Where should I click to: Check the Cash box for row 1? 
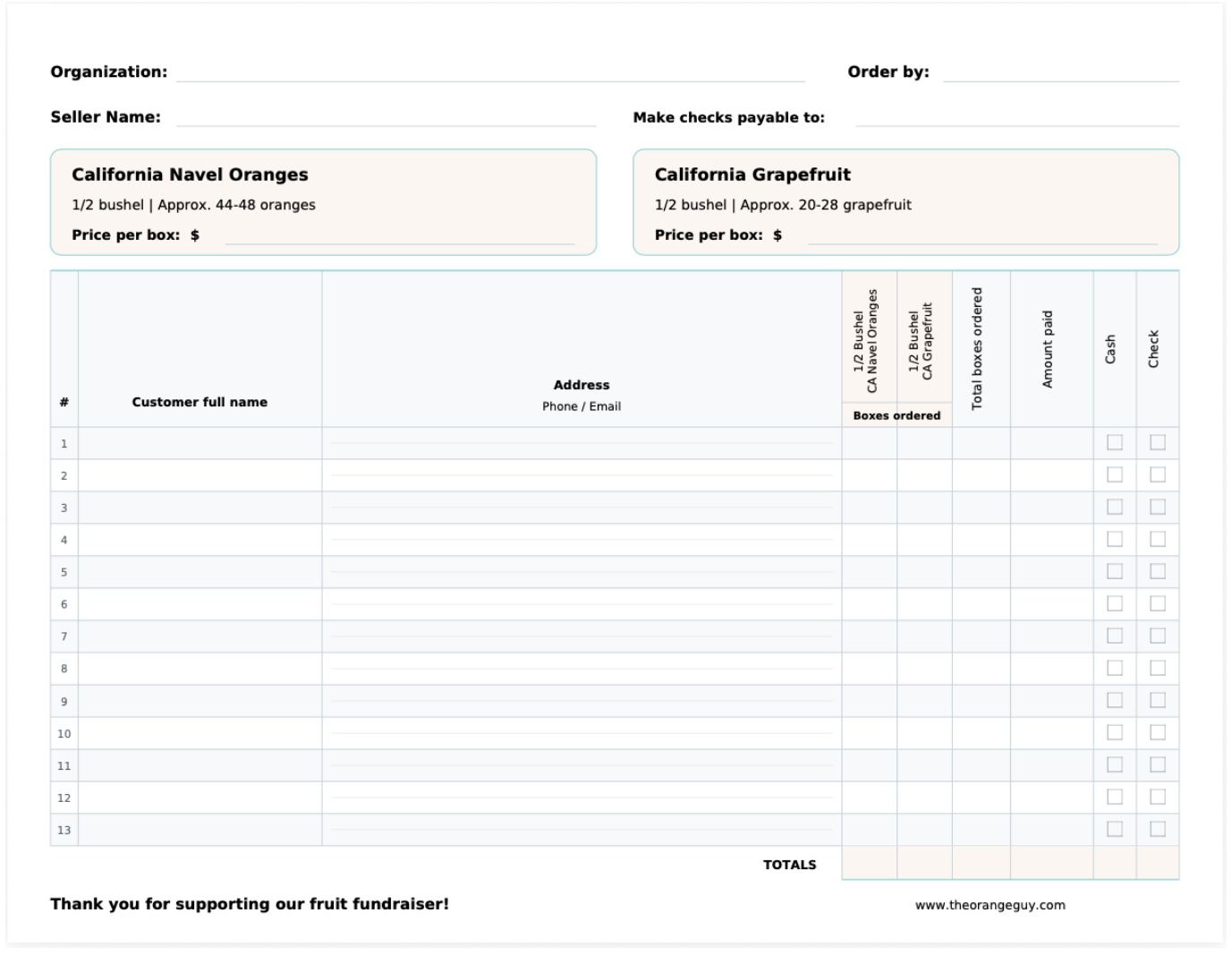tap(1114, 442)
